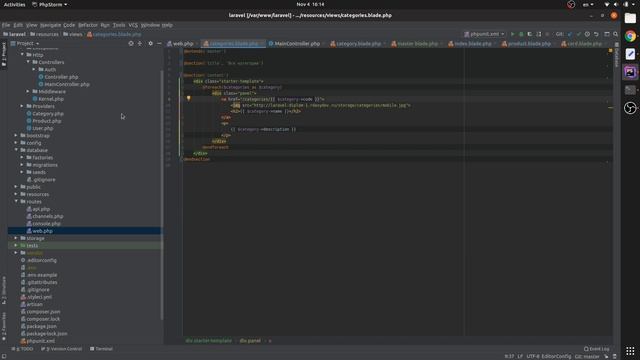This screenshot has width=640, height=360.
Task: Hide the Project panel with minus icon
Action: click(159, 43)
